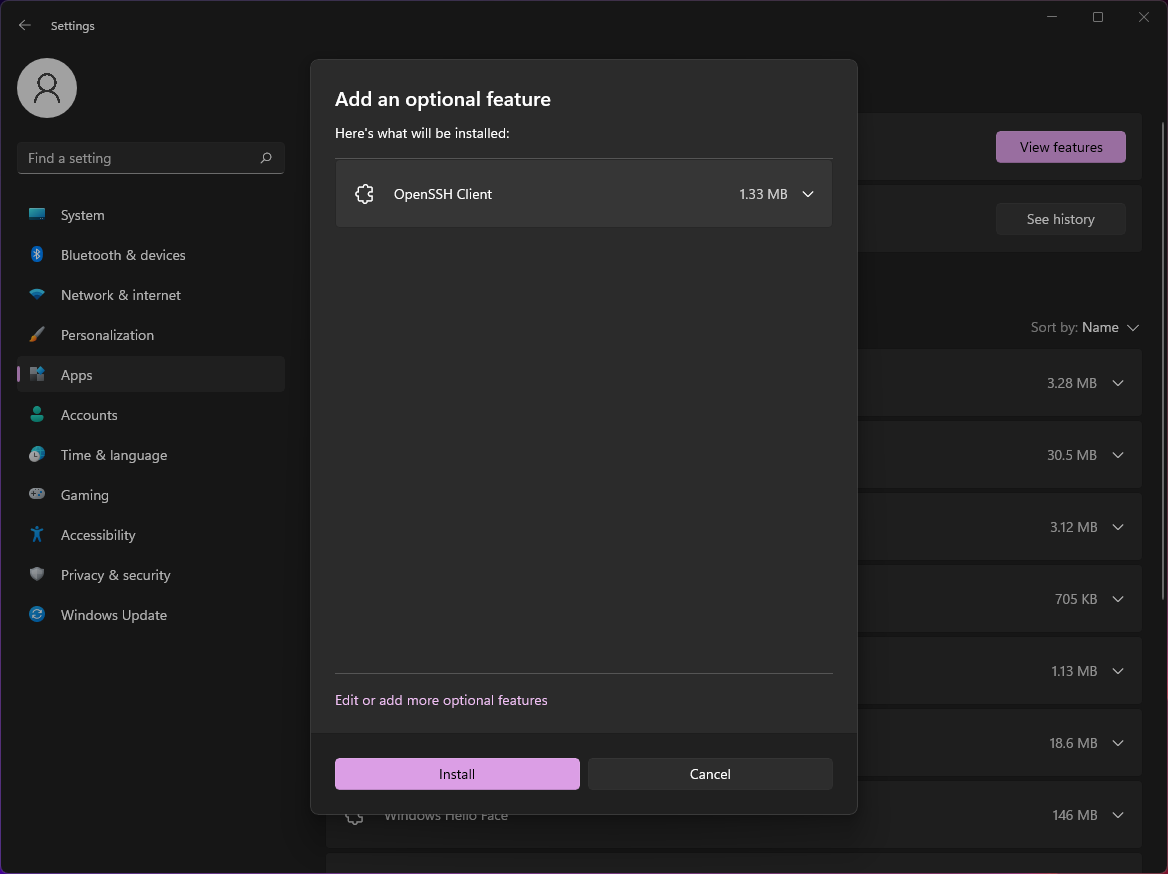Click the Privacy shield icon
1168x874 pixels.
coord(36,574)
